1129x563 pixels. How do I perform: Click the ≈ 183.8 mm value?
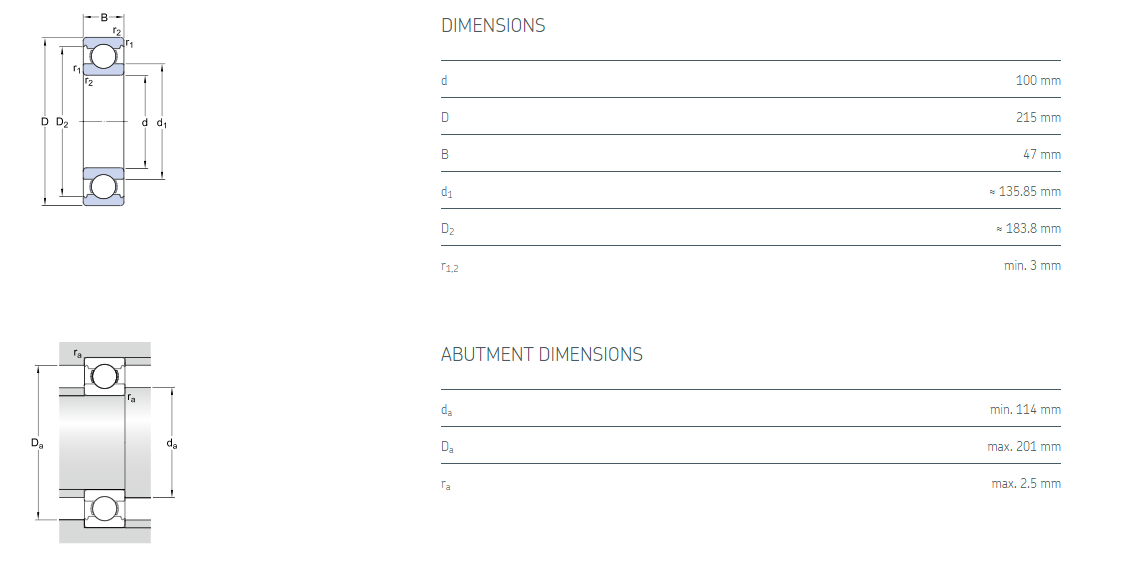pos(1028,228)
